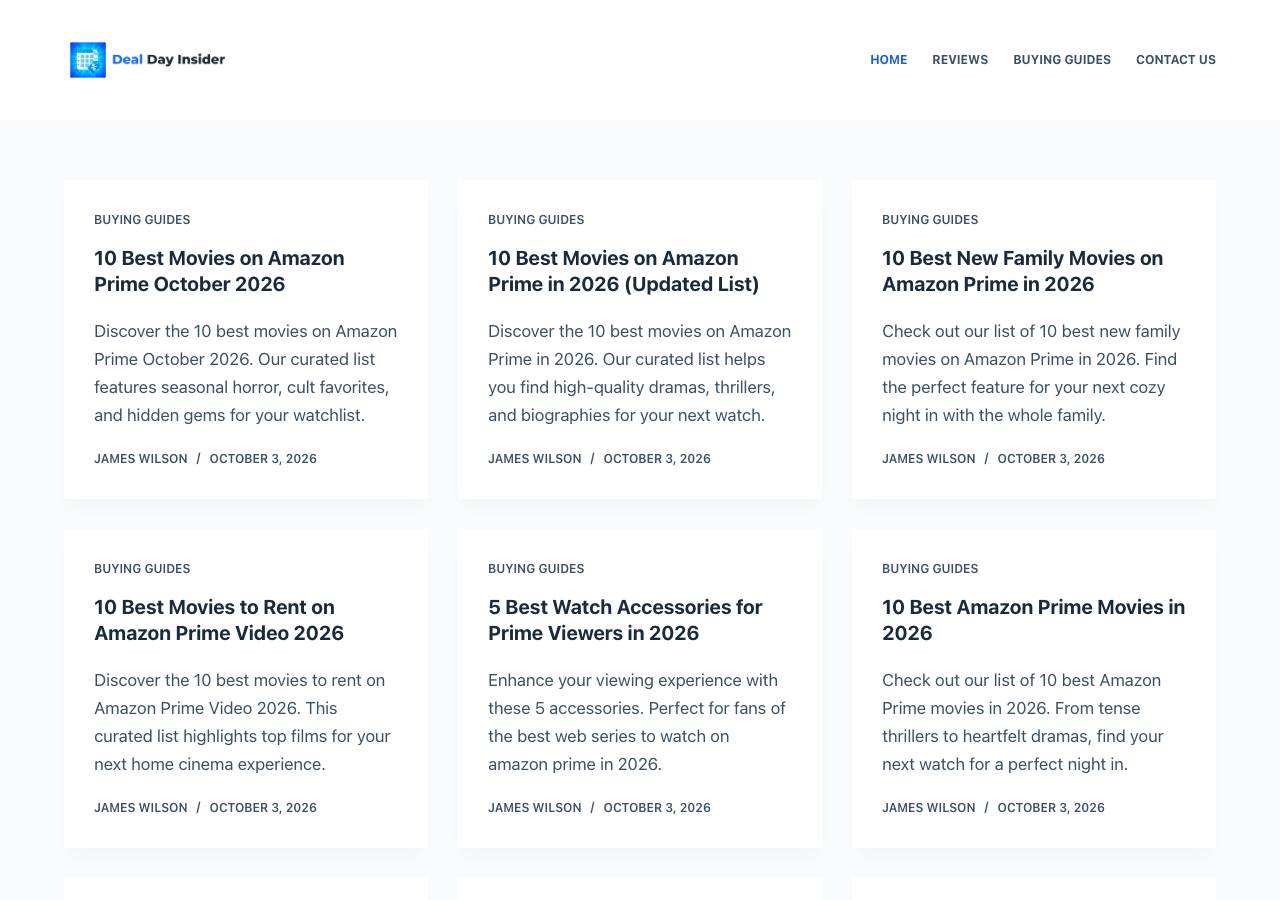
Task: Open the Contact Us page
Action: [1176, 60]
